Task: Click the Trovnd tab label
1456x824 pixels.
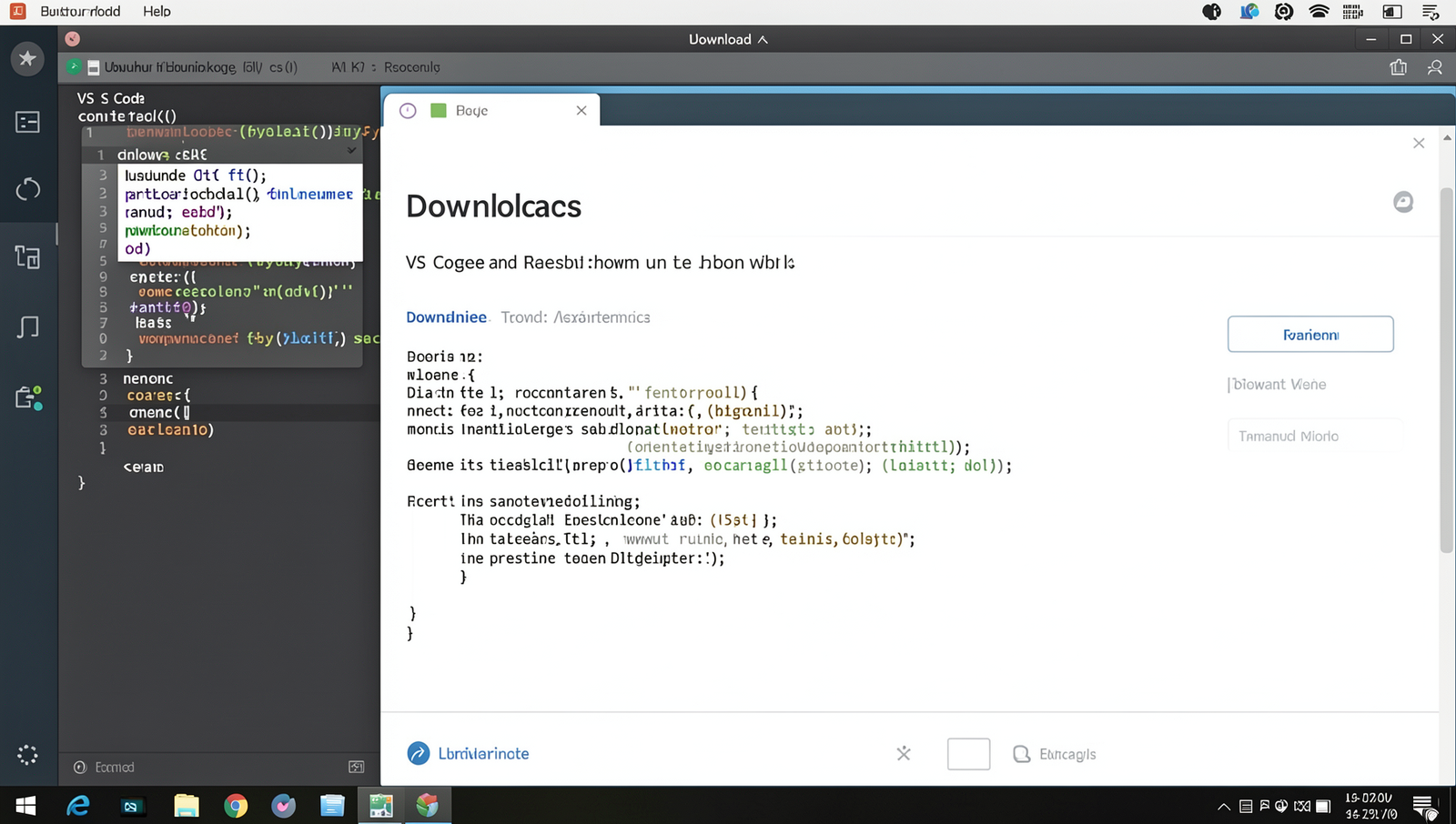Action: (x=523, y=317)
